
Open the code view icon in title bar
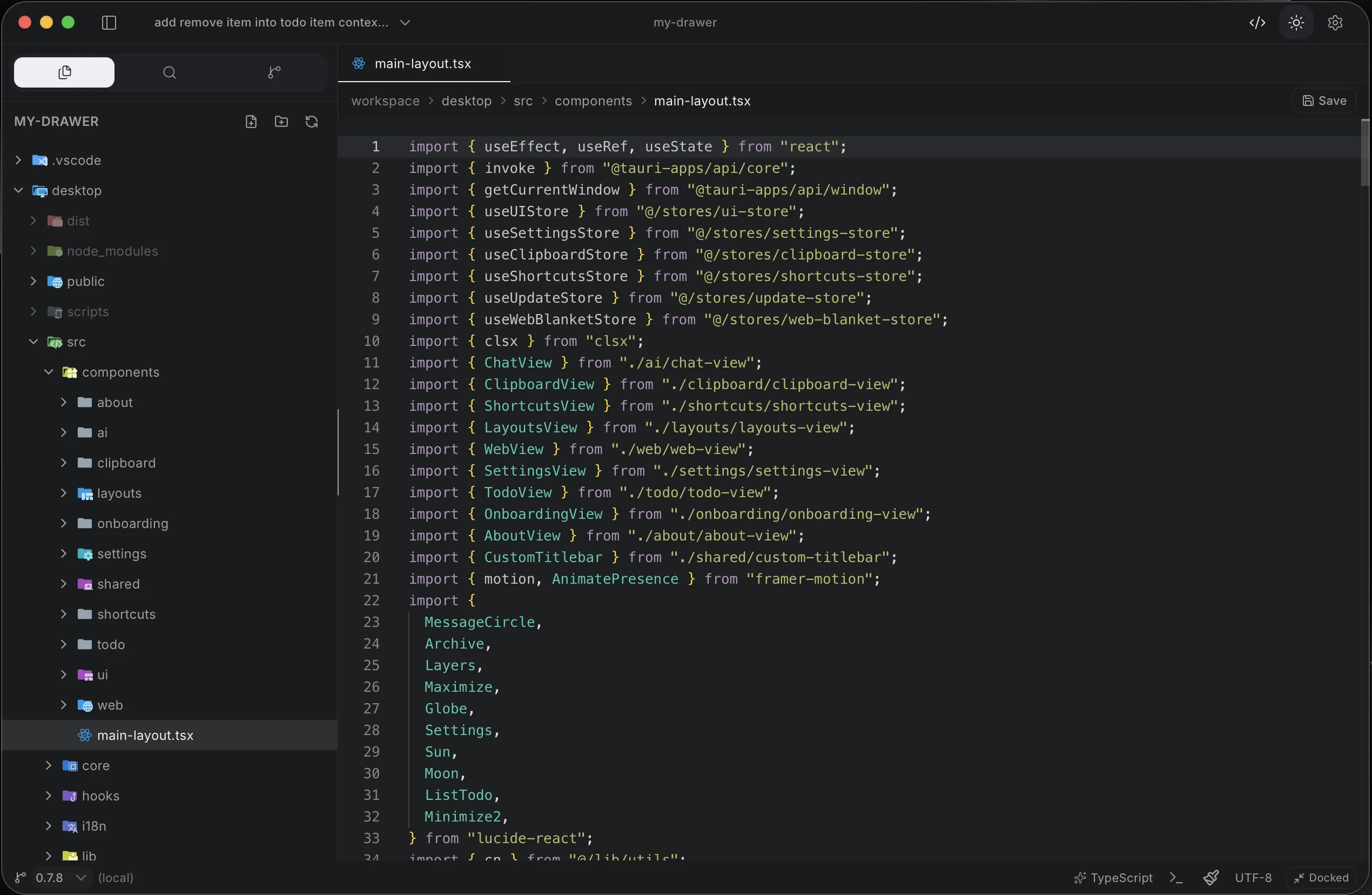1257,23
